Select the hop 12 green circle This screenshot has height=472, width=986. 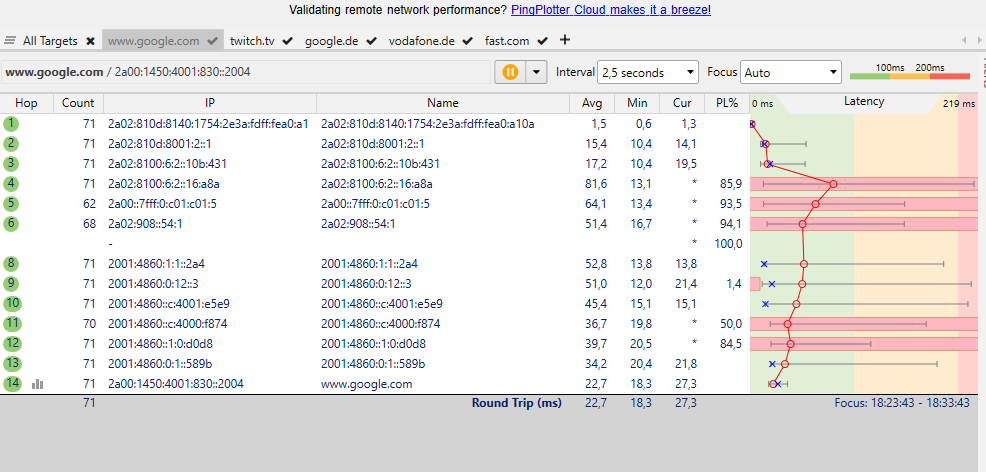point(11,344)
